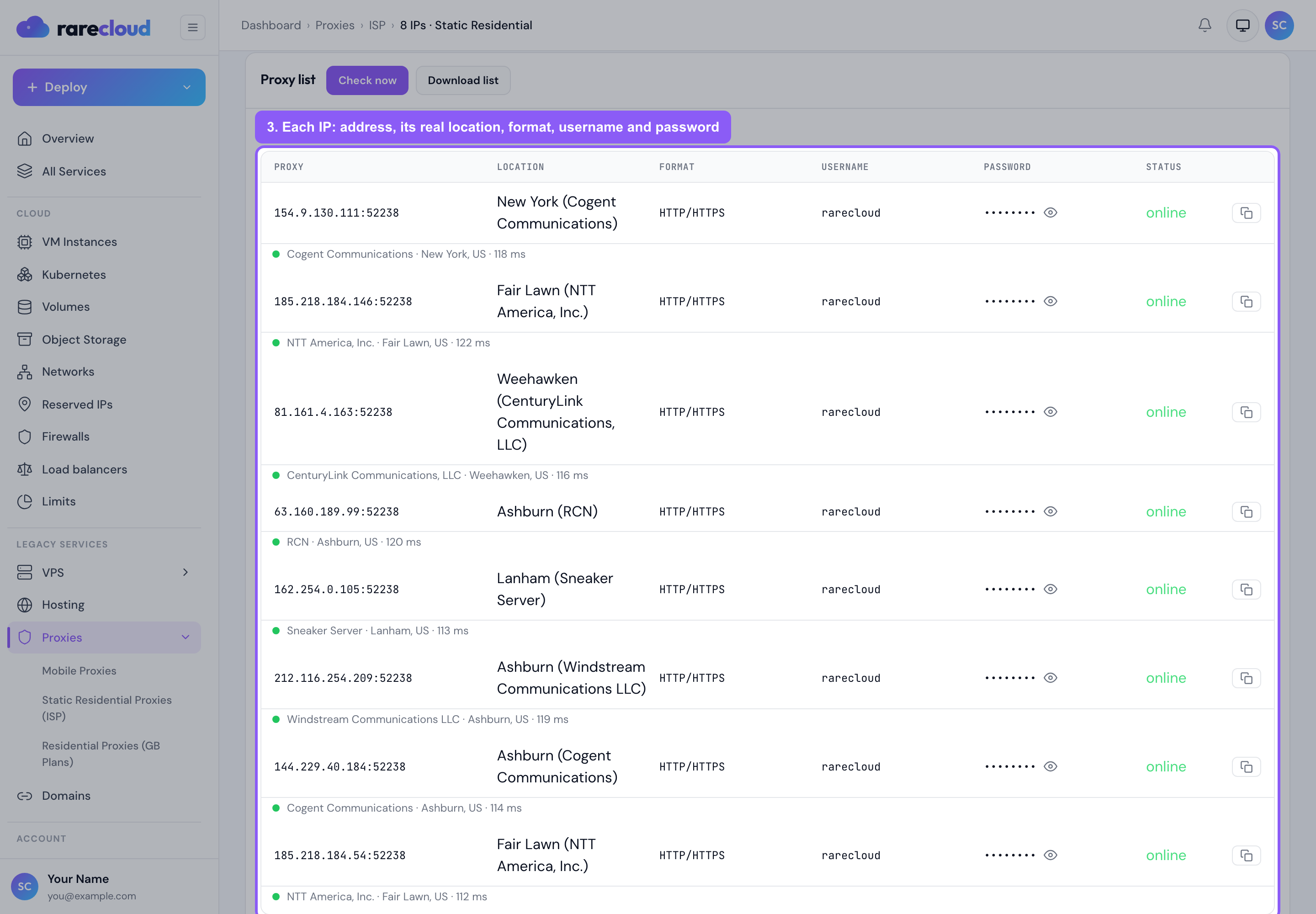Click Download list button
1316x914 pixels.
tap(463, 80)
